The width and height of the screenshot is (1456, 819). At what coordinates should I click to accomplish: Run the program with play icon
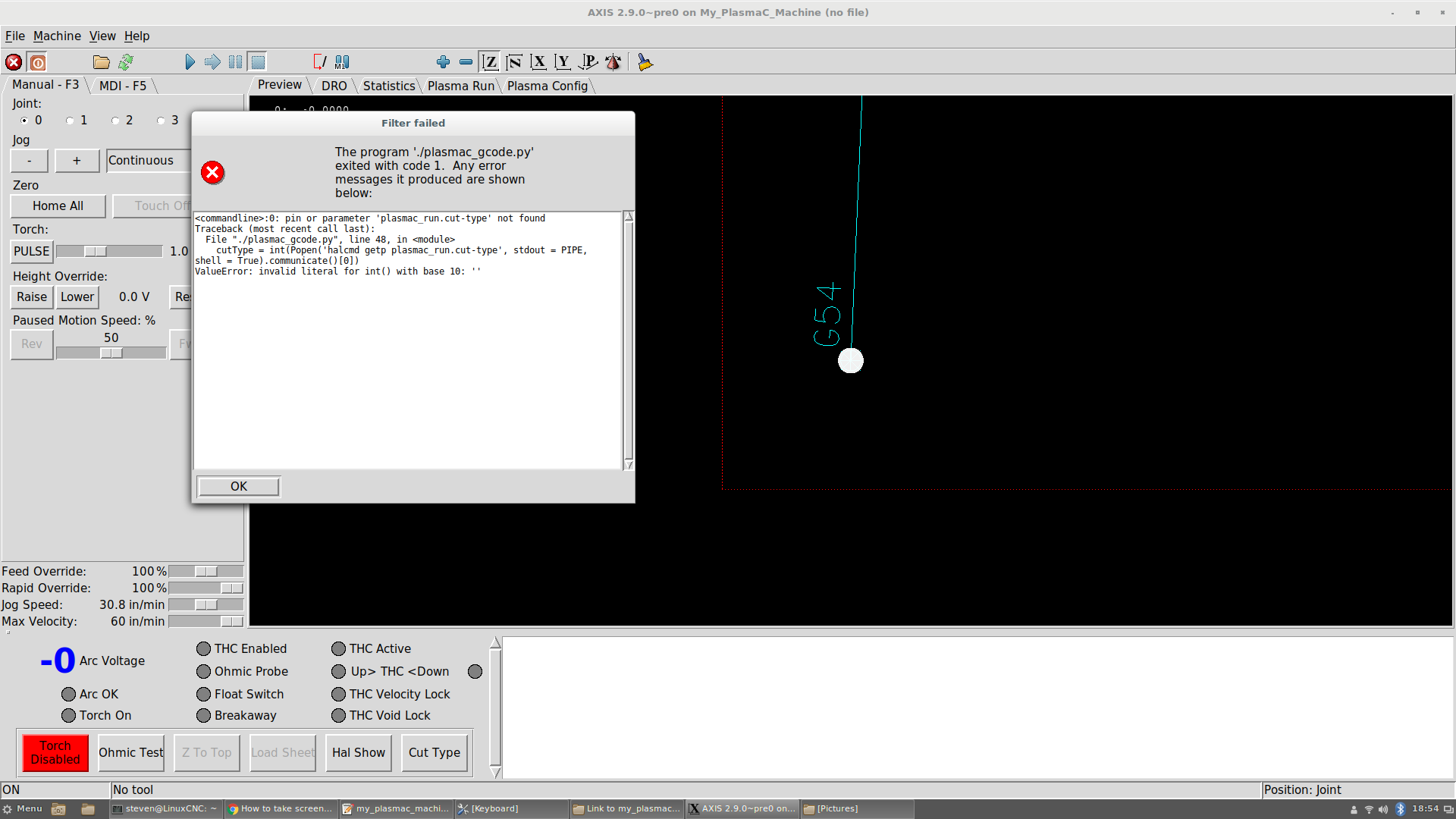[x=190, y=62]
